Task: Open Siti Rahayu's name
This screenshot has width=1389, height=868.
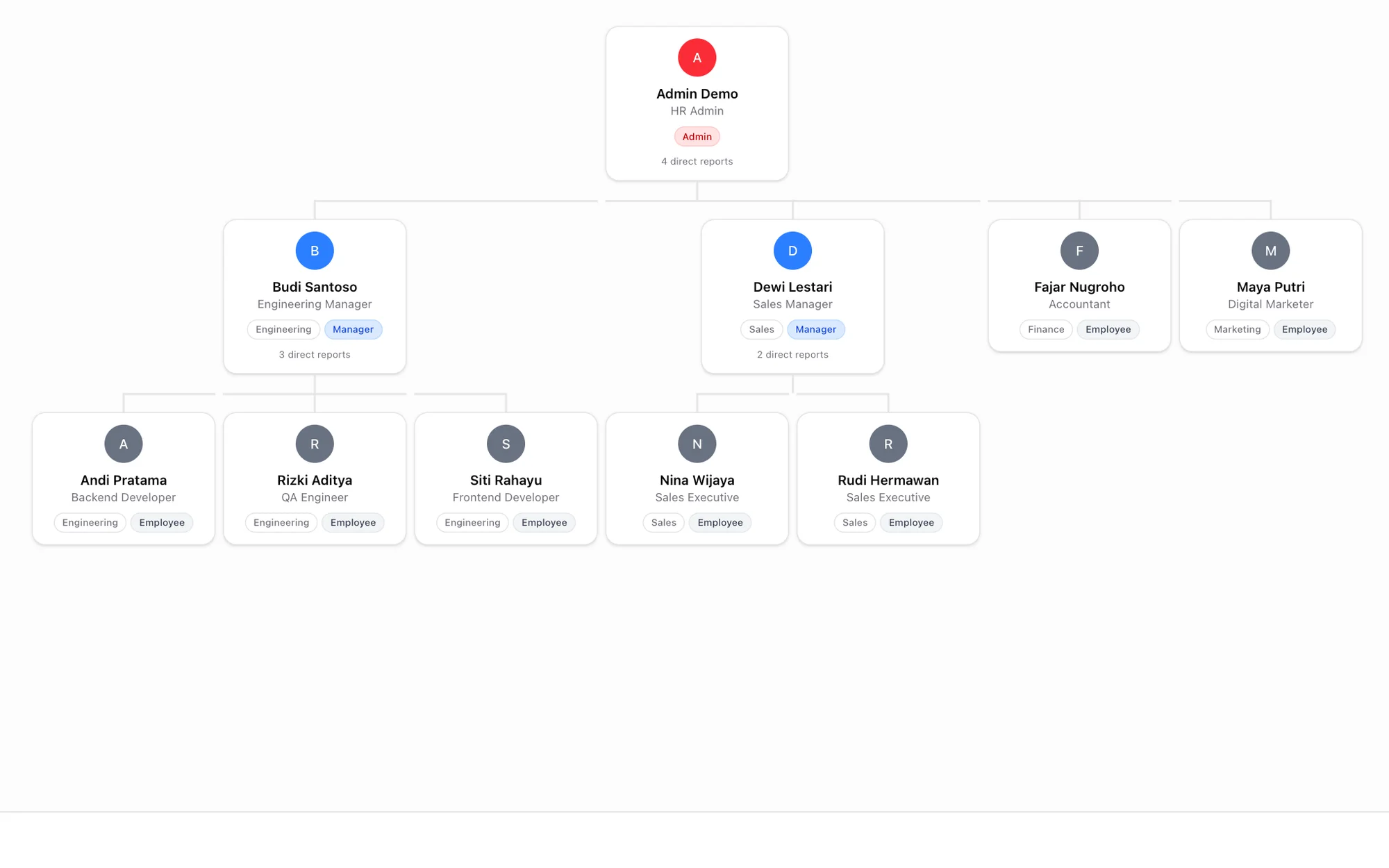Action: (x=506, y=480)
